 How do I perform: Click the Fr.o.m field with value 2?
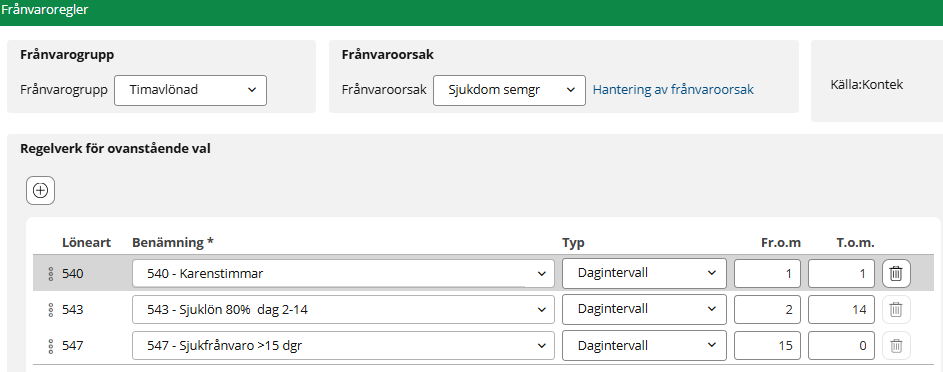(x=767, y=310)
